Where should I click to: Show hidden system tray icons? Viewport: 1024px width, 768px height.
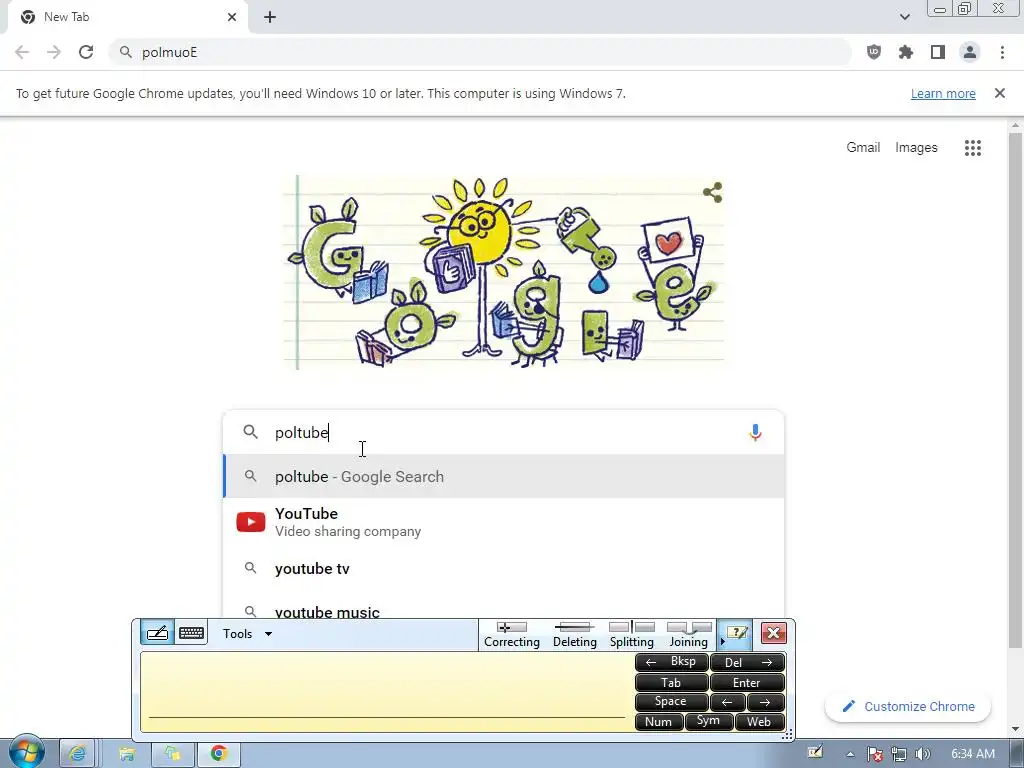point(850,755)
